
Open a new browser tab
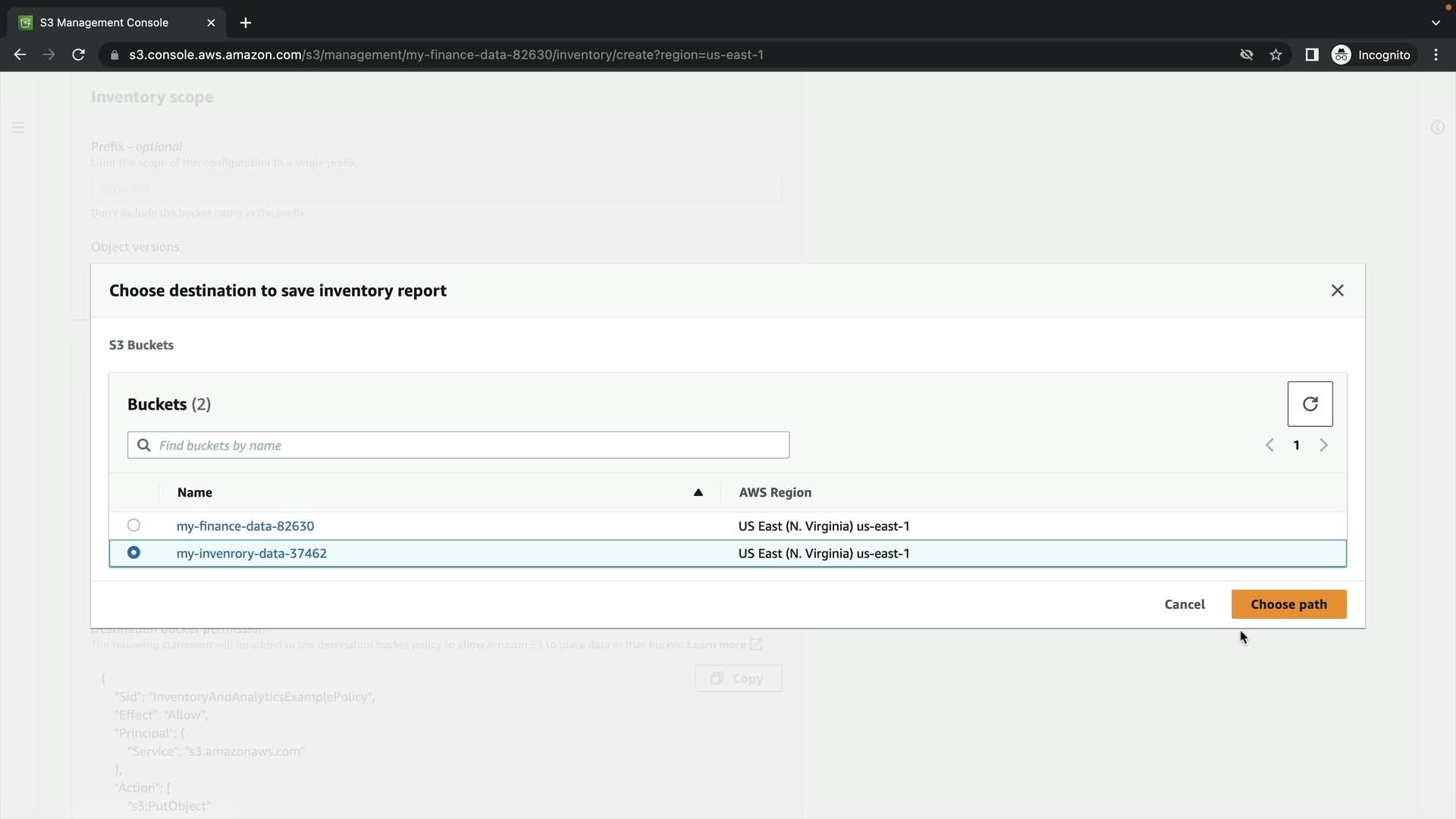(x=245, y=23)
